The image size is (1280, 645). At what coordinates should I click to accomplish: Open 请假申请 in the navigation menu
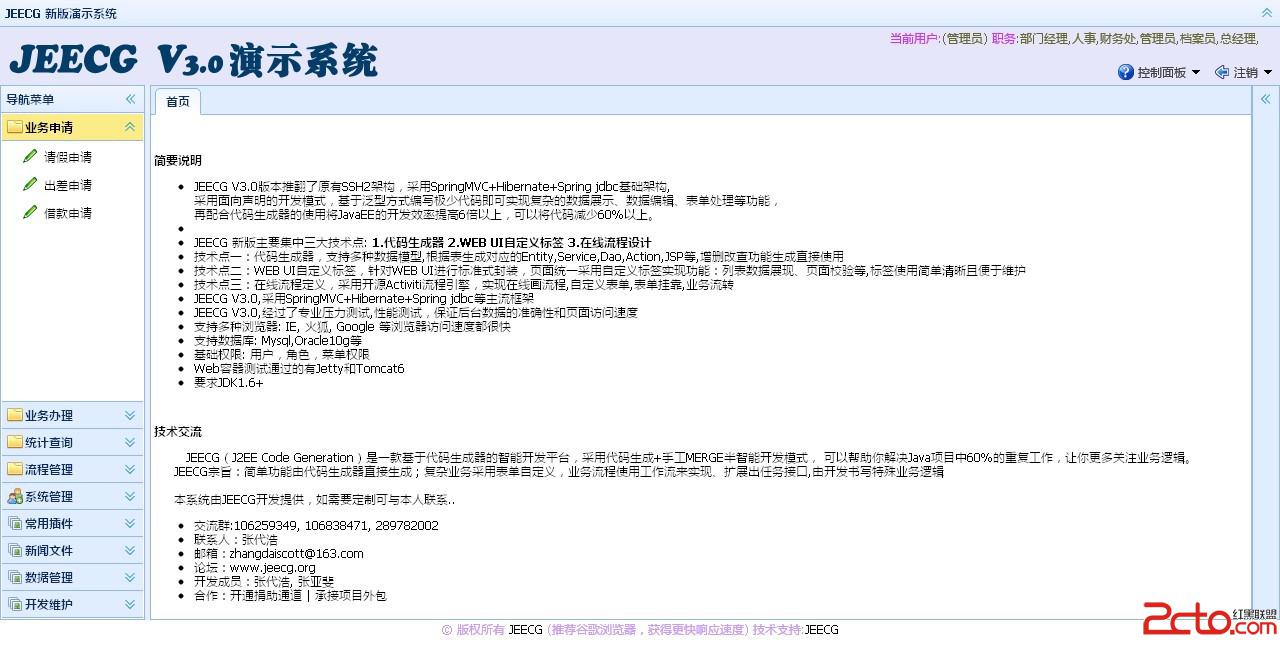68,157
